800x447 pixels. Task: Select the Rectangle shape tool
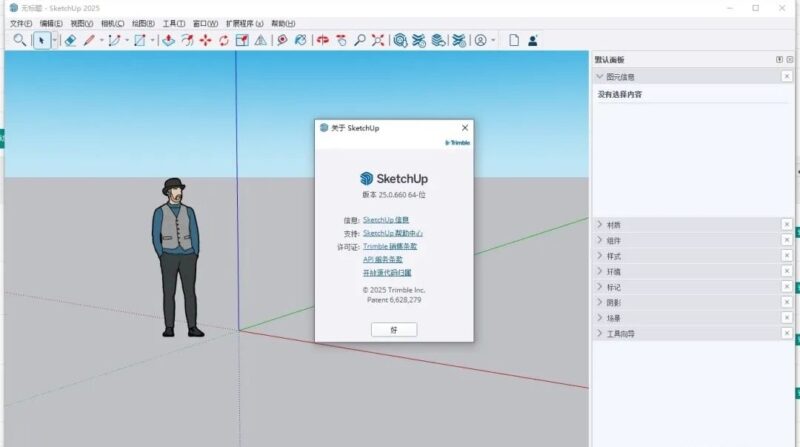click(x=139, y=40)
